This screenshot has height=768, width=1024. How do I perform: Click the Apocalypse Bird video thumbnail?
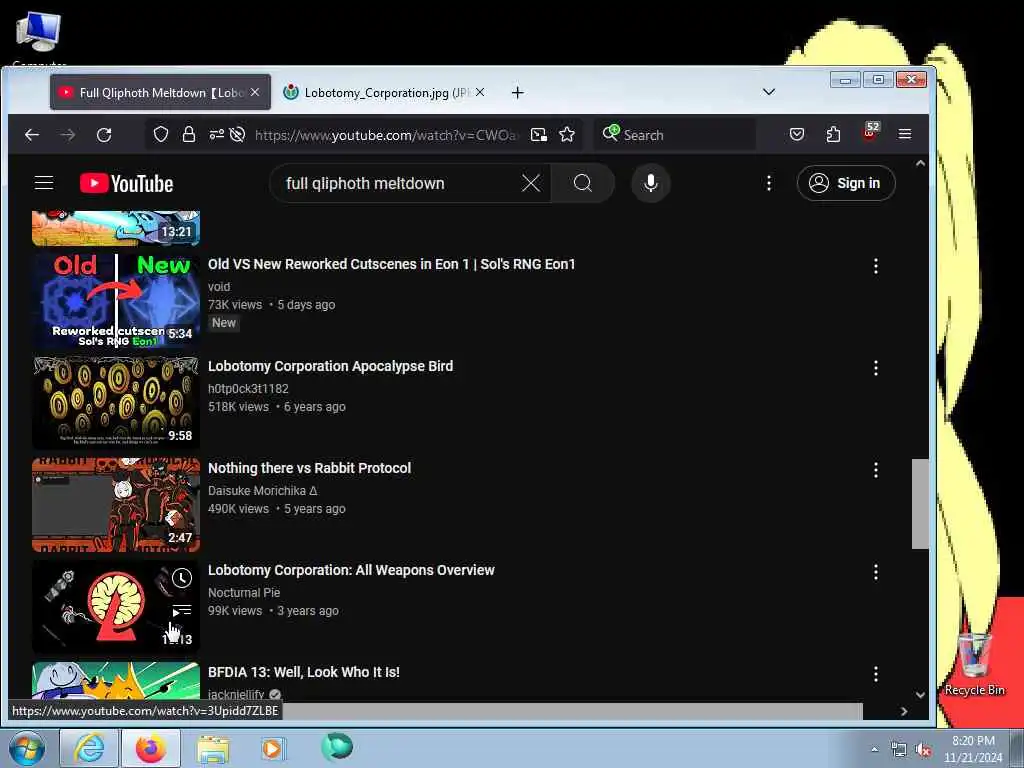(116, 403)
